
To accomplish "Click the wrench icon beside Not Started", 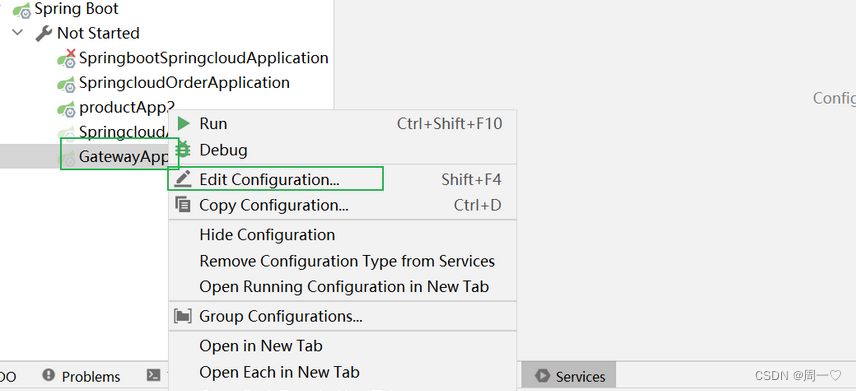I will point(44,33).
